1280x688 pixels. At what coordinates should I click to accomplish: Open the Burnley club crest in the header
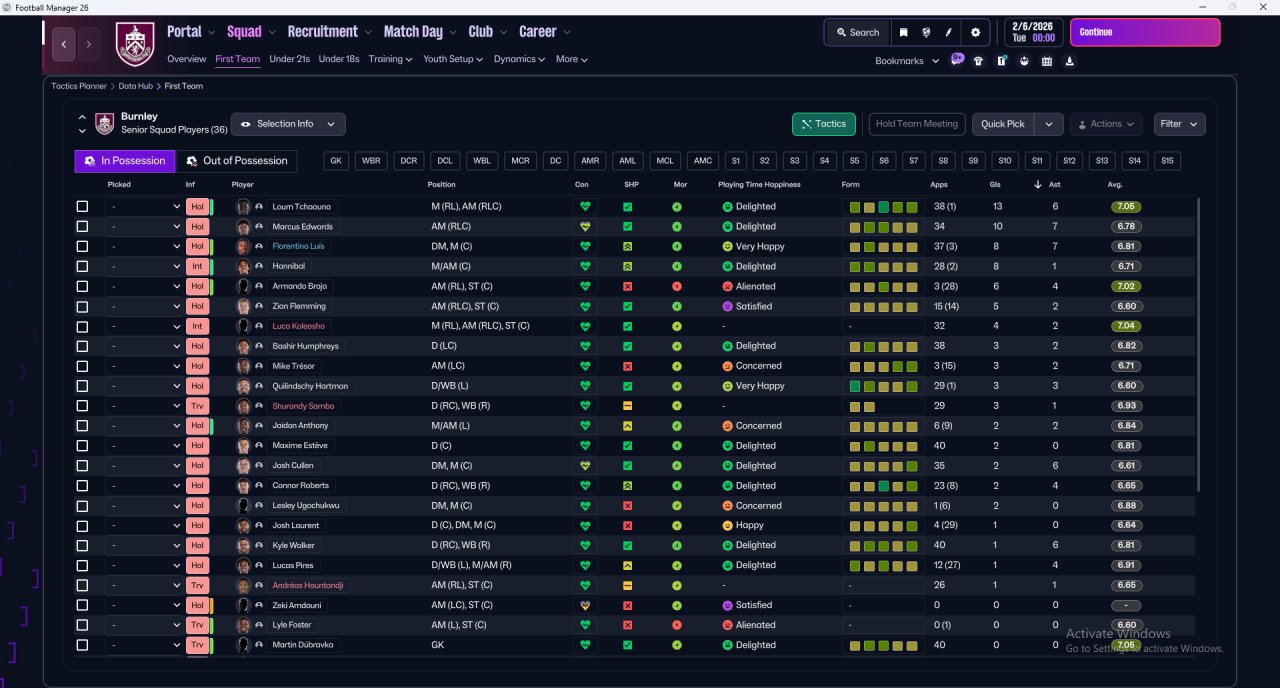[x=135, y=44]
